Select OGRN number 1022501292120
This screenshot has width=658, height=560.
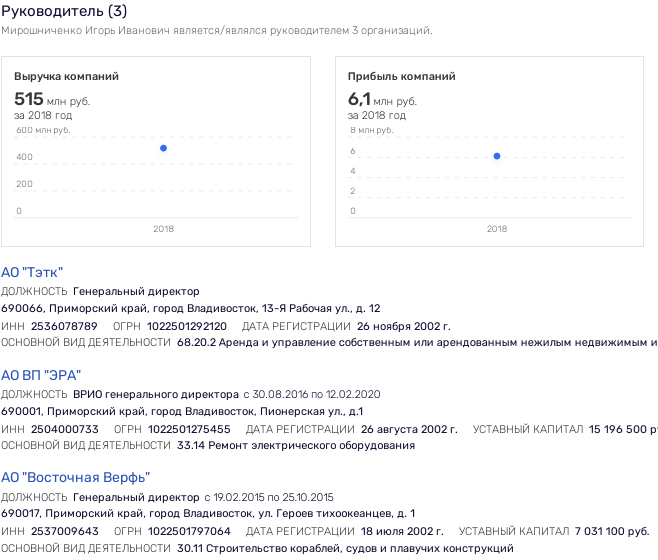click(187, 326)
